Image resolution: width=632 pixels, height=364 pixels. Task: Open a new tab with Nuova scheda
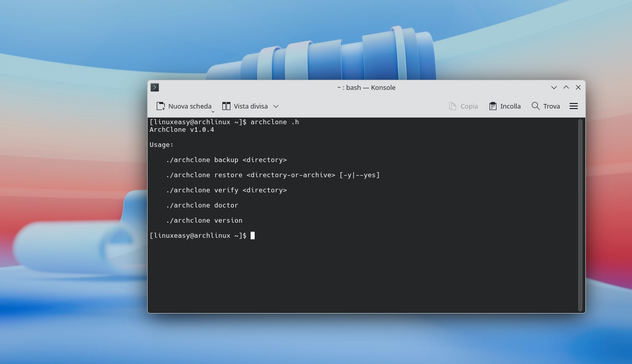pyautogui.click(x=184, y=106)
